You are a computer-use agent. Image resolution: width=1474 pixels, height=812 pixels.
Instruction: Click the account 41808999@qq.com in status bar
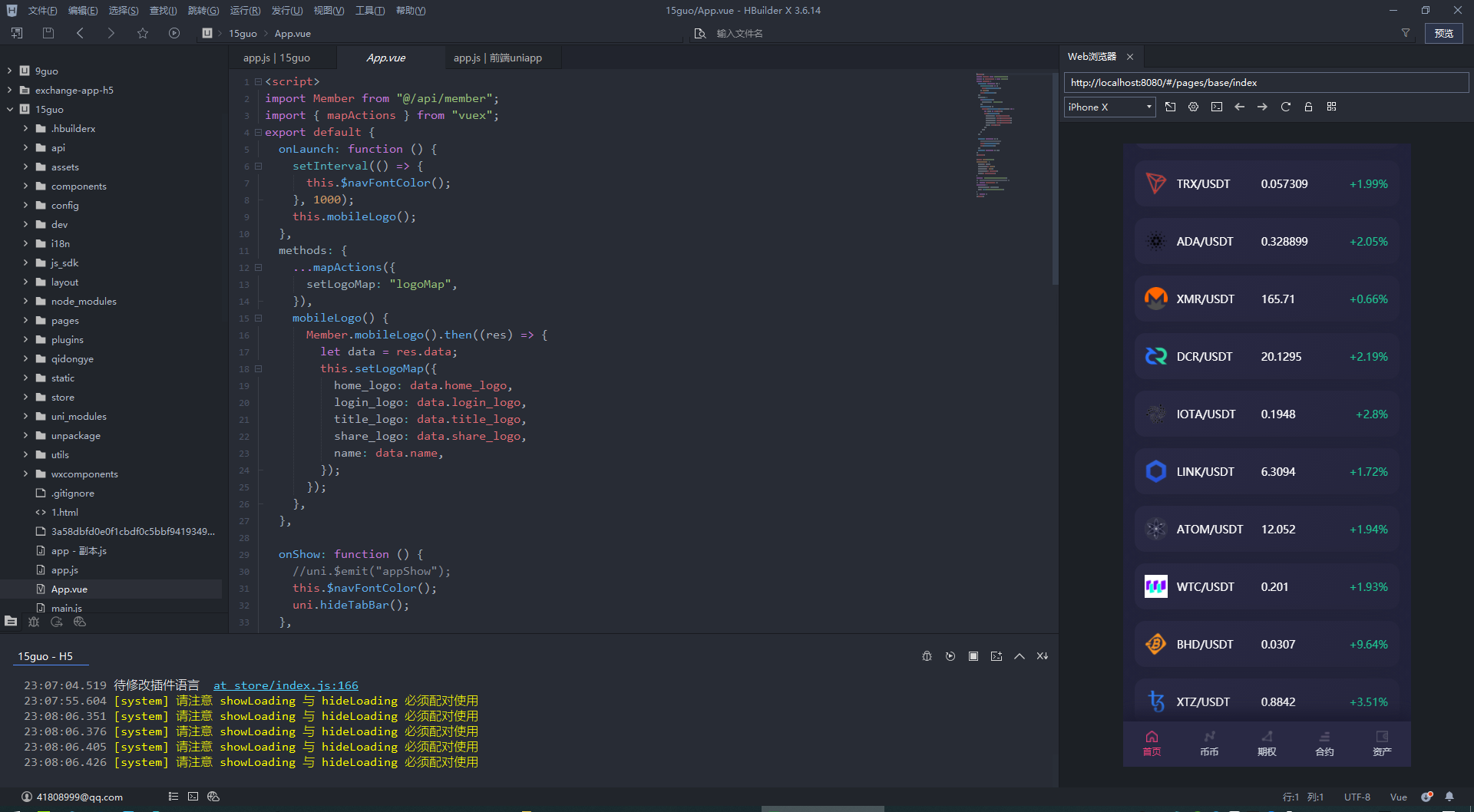[x=72, y=797]
